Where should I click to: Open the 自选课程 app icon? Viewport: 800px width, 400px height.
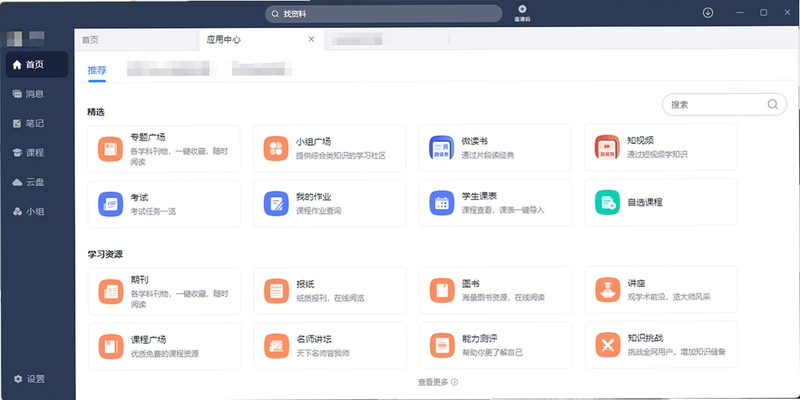pos(607,202)
